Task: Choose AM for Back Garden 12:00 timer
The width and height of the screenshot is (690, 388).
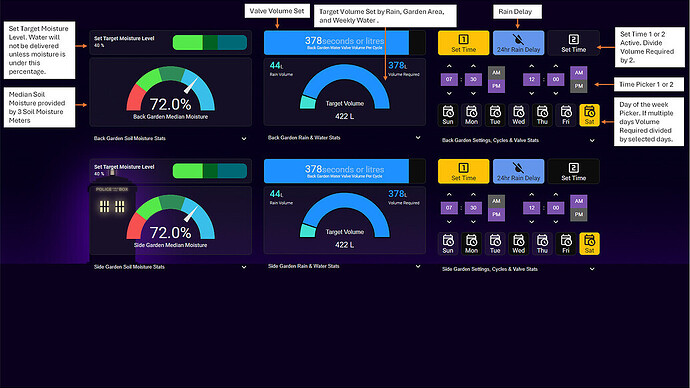Action: click(579, 73)
